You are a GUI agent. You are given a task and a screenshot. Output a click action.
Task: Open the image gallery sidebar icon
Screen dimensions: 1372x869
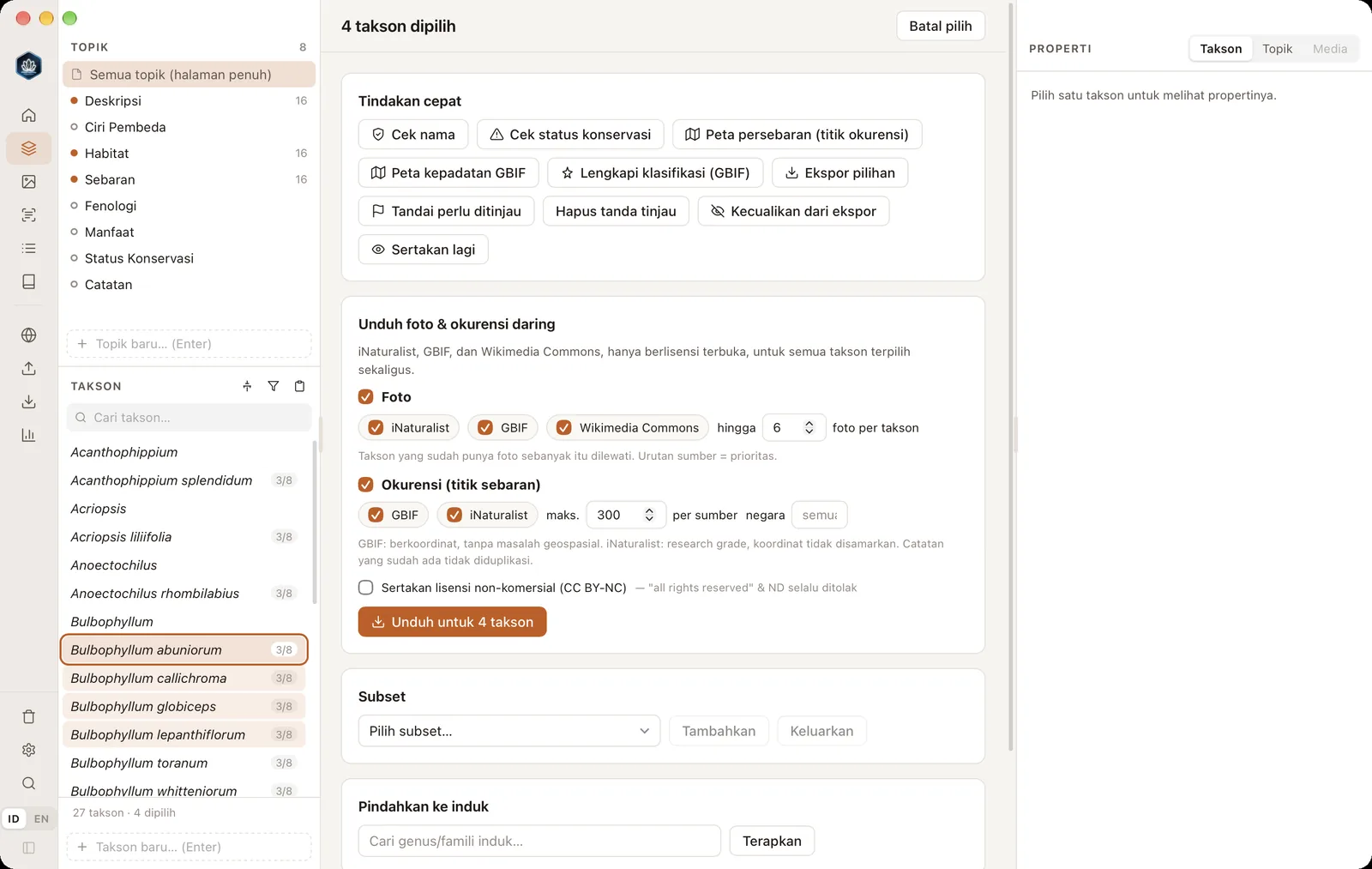pos(28,182)
